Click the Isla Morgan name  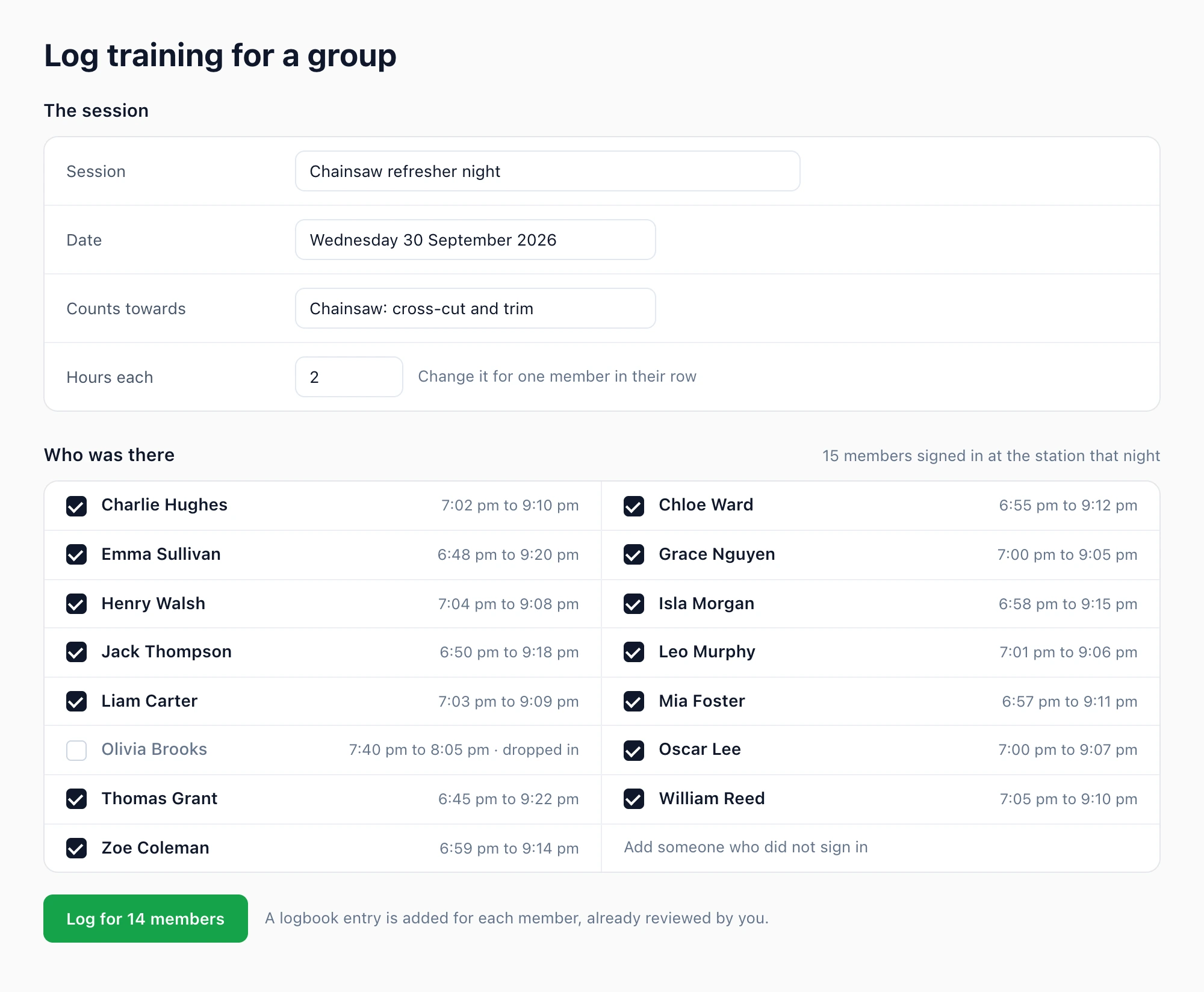coord(707,603)
